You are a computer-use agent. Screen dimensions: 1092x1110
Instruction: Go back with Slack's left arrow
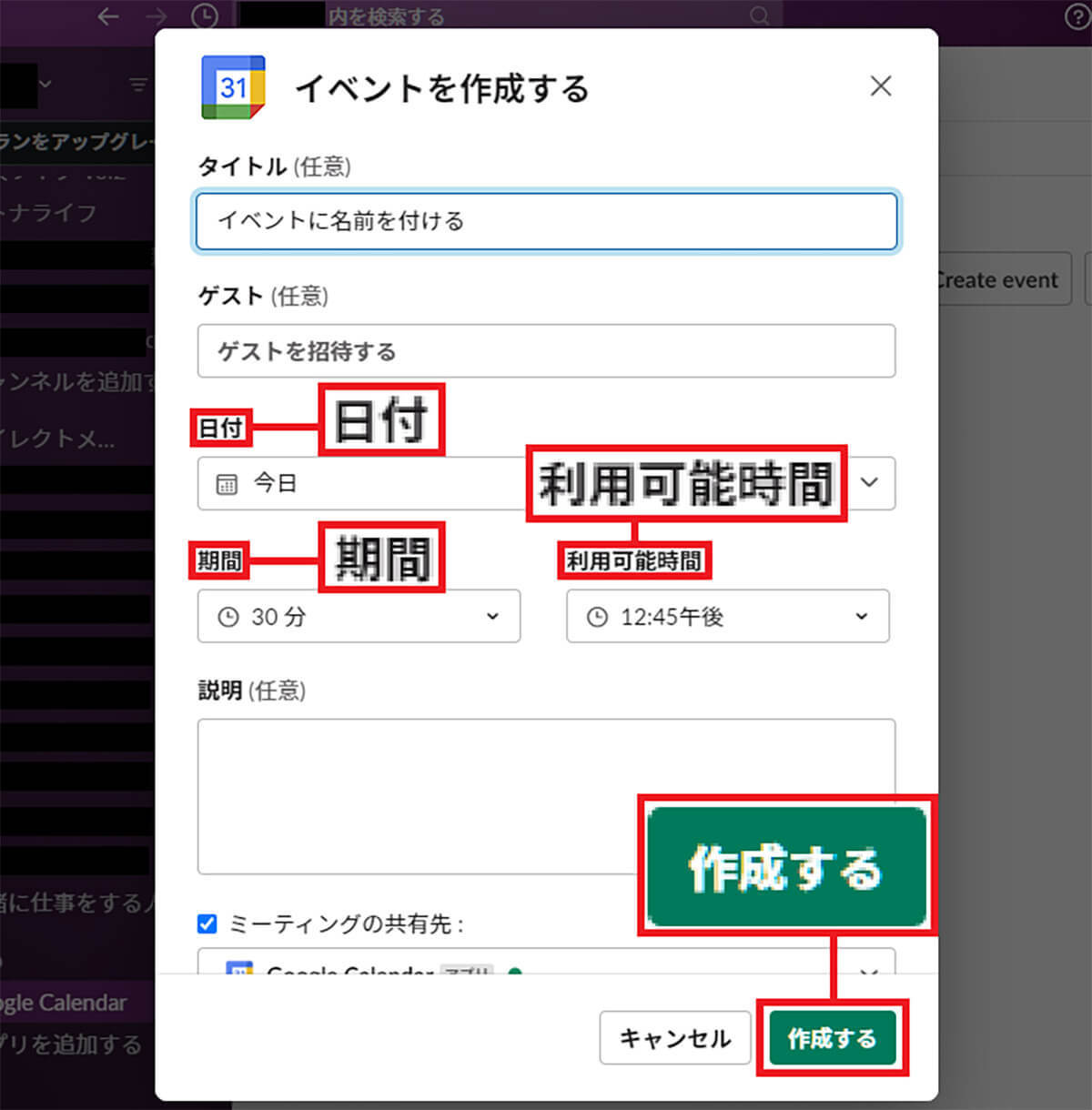(x=108, y=15)
